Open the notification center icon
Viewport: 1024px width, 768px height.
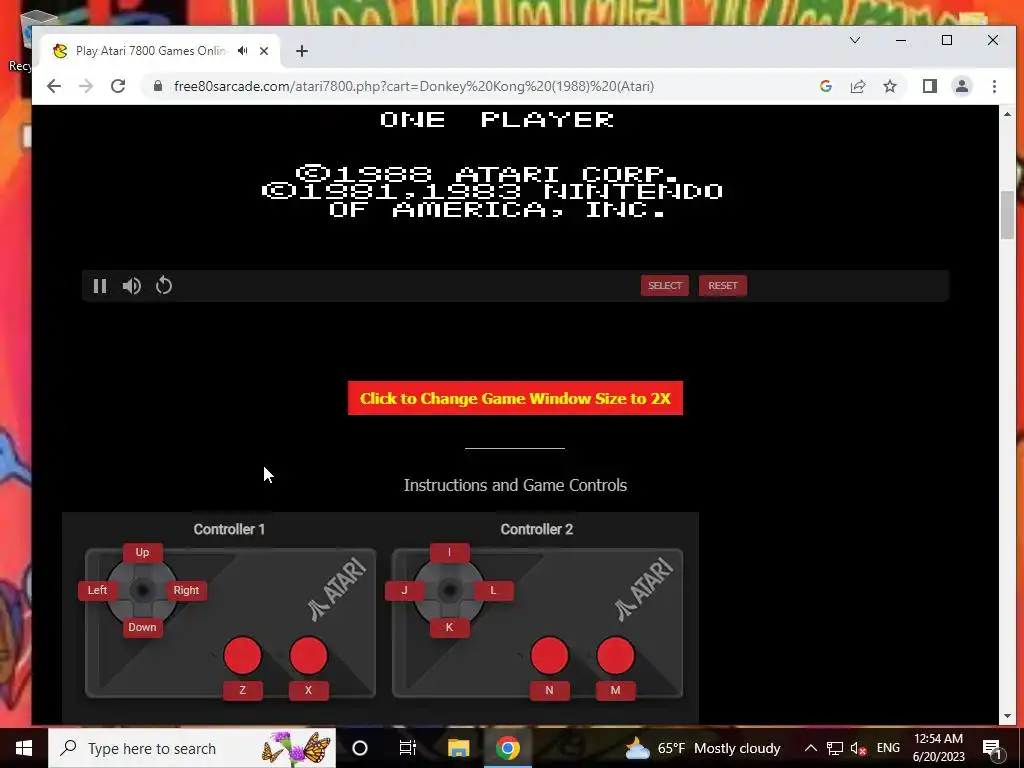click(992, 748)
